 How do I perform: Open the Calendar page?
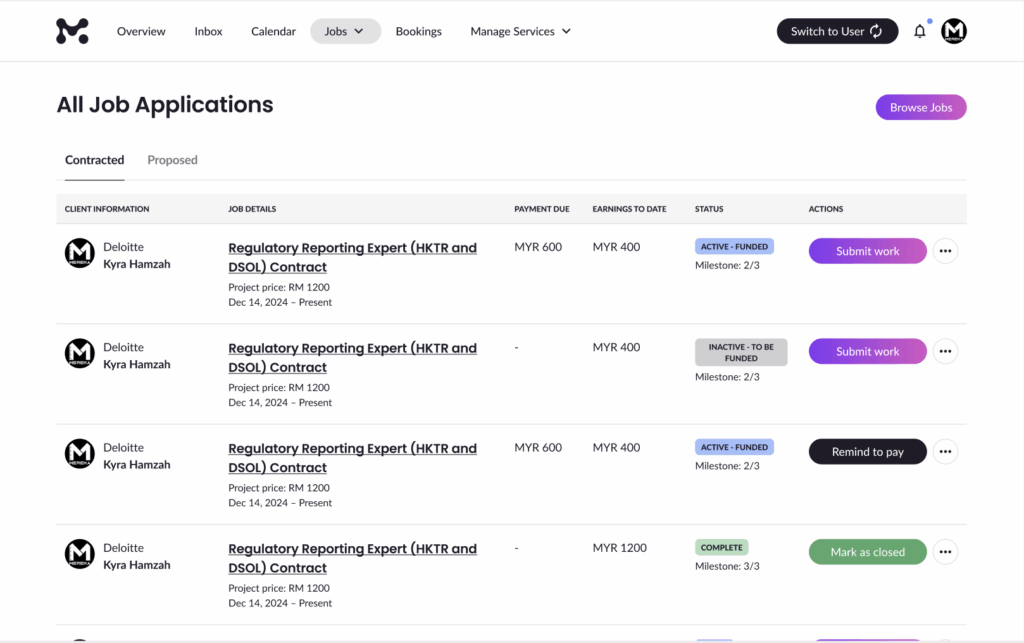(273, 31)
